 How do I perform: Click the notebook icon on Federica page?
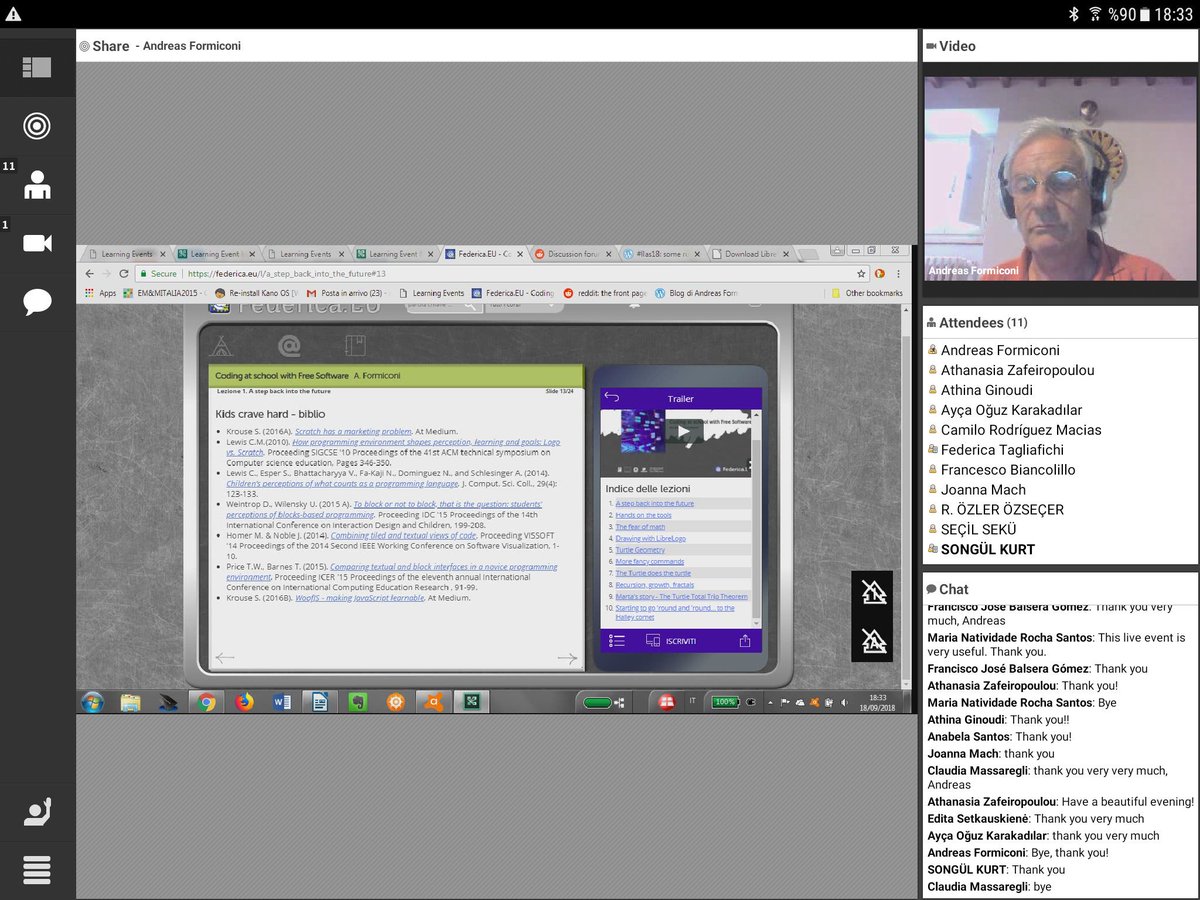click(354, 346)
